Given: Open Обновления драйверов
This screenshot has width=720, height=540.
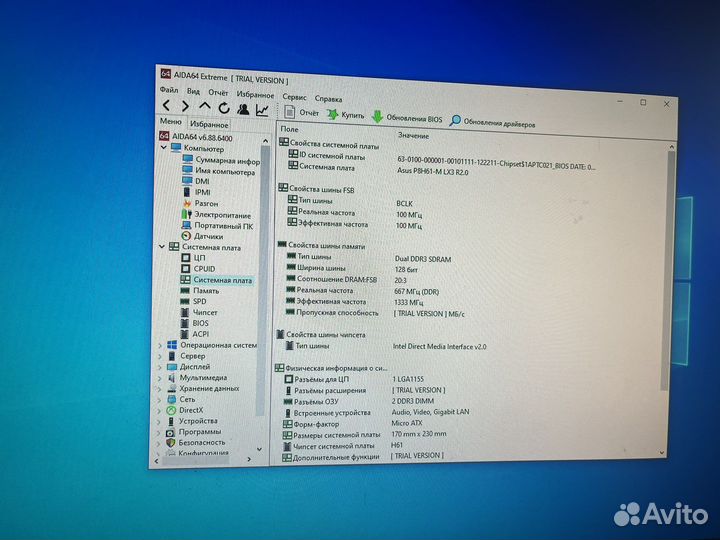Looking at the screenshot, I should pos(492,122).
